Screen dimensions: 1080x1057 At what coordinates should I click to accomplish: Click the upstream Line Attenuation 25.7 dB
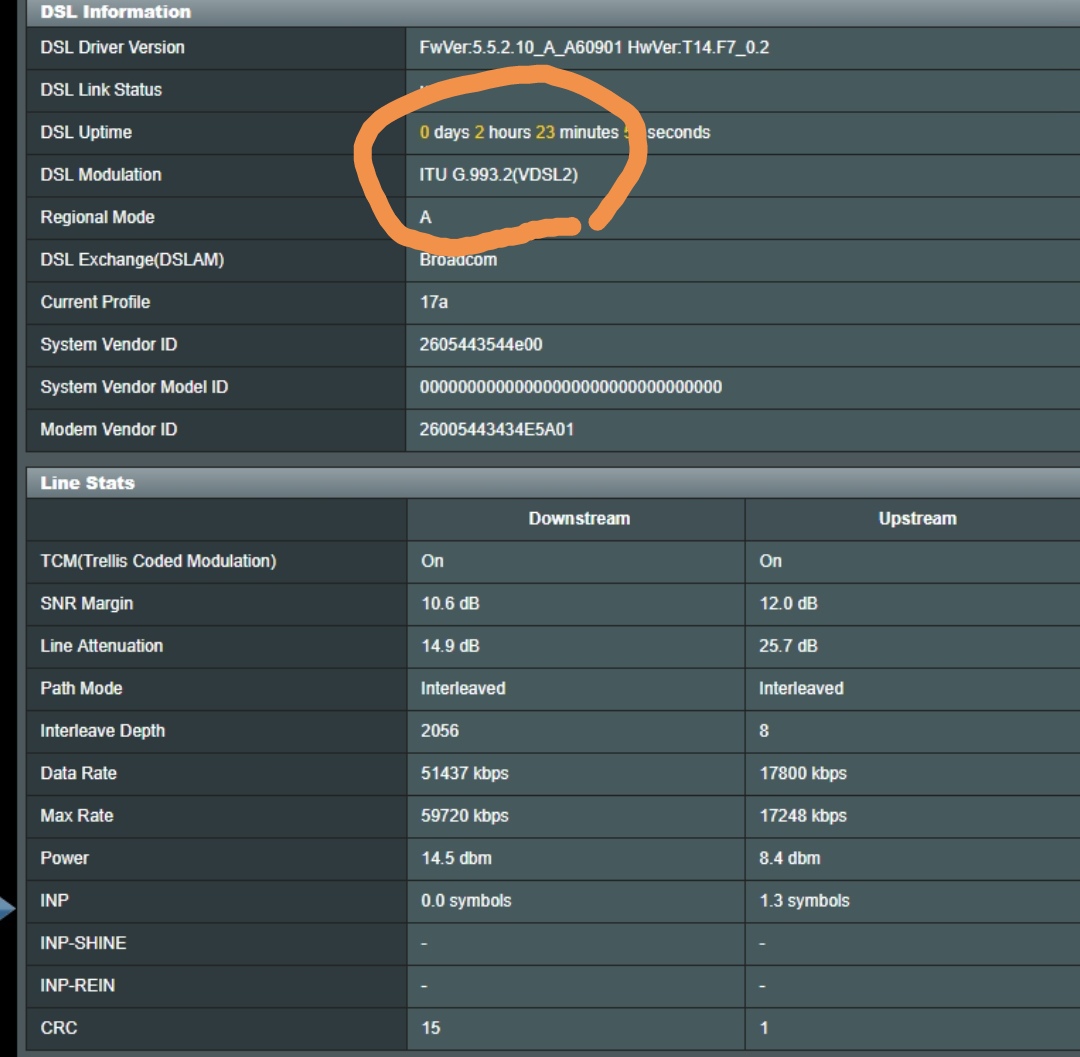coord(788,646)
